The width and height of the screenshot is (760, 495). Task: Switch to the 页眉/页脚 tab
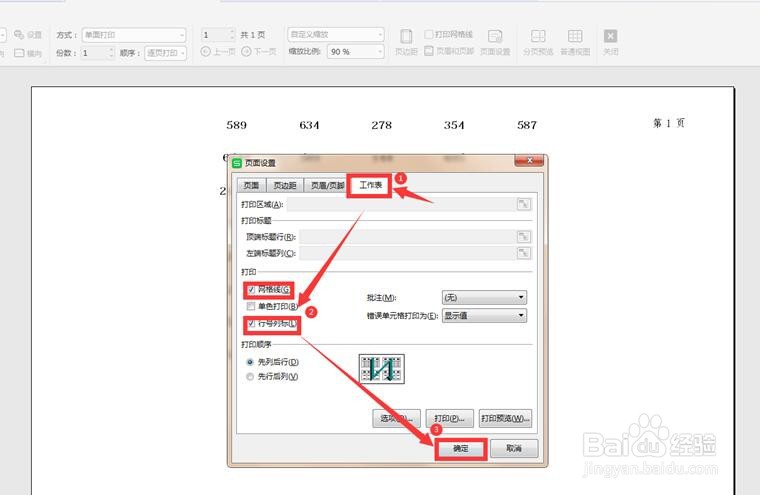(327, 185)
